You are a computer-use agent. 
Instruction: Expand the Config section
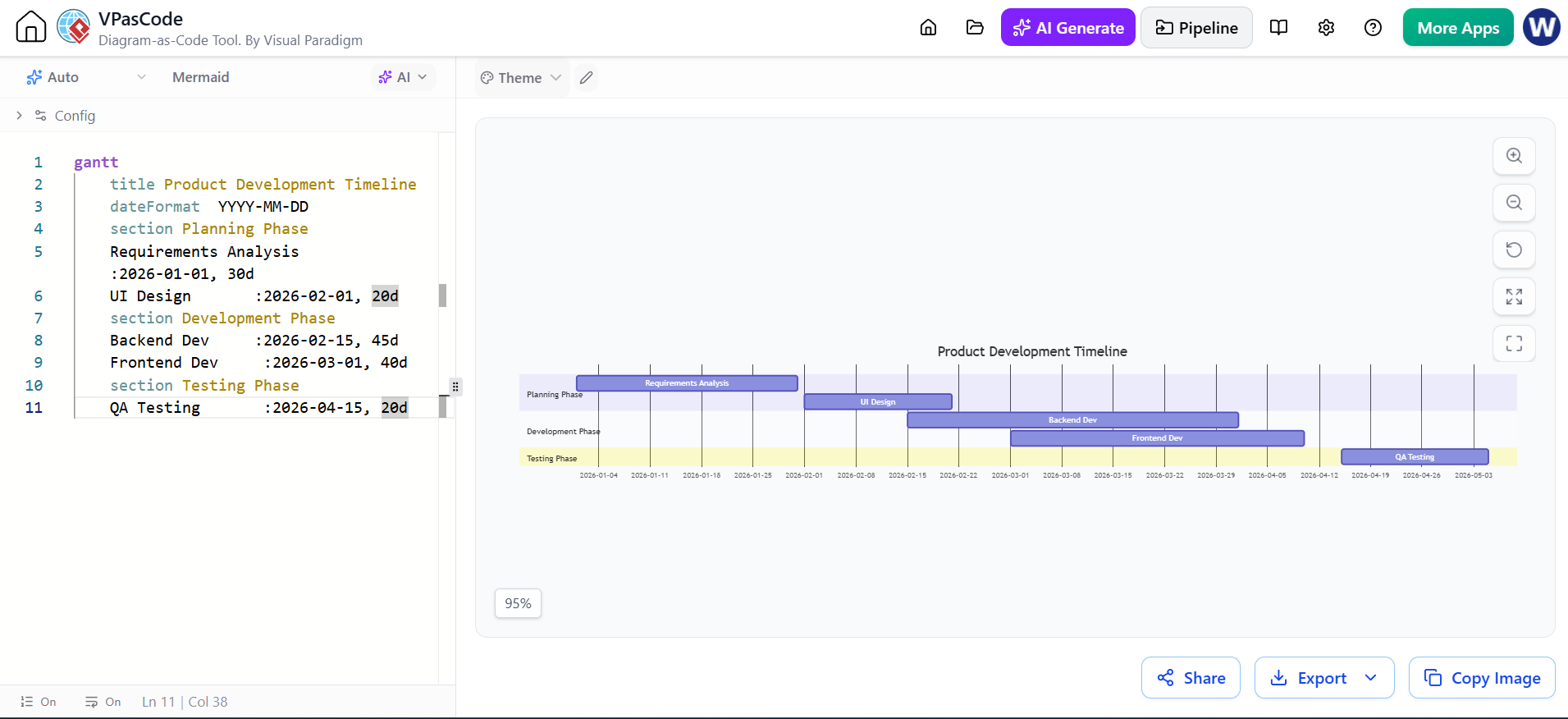[56, 116]
